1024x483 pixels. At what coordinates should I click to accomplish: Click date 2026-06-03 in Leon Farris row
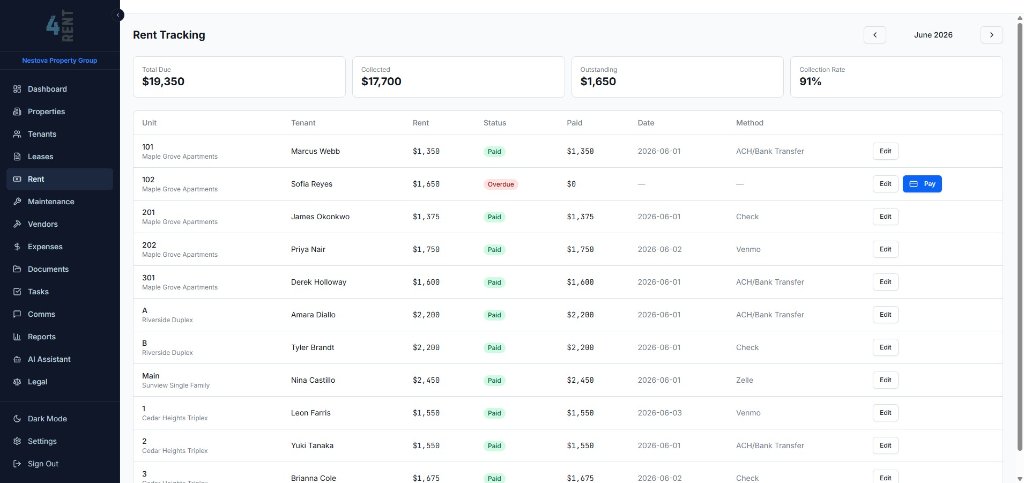pos(659,413)
